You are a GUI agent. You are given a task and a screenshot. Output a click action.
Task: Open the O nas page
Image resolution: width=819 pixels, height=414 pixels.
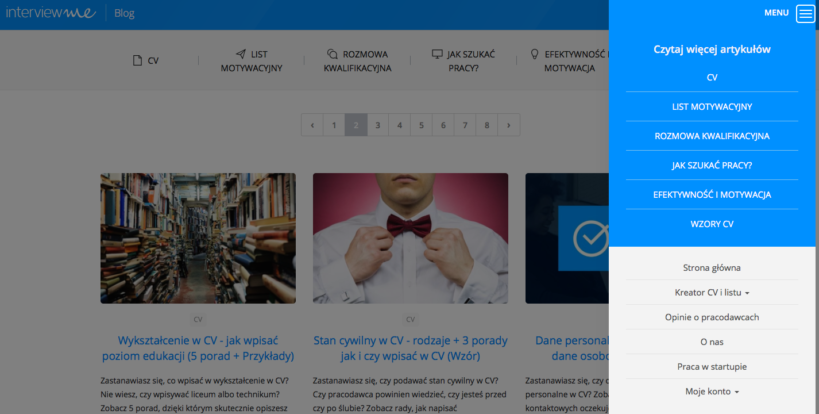click(712, 342)
